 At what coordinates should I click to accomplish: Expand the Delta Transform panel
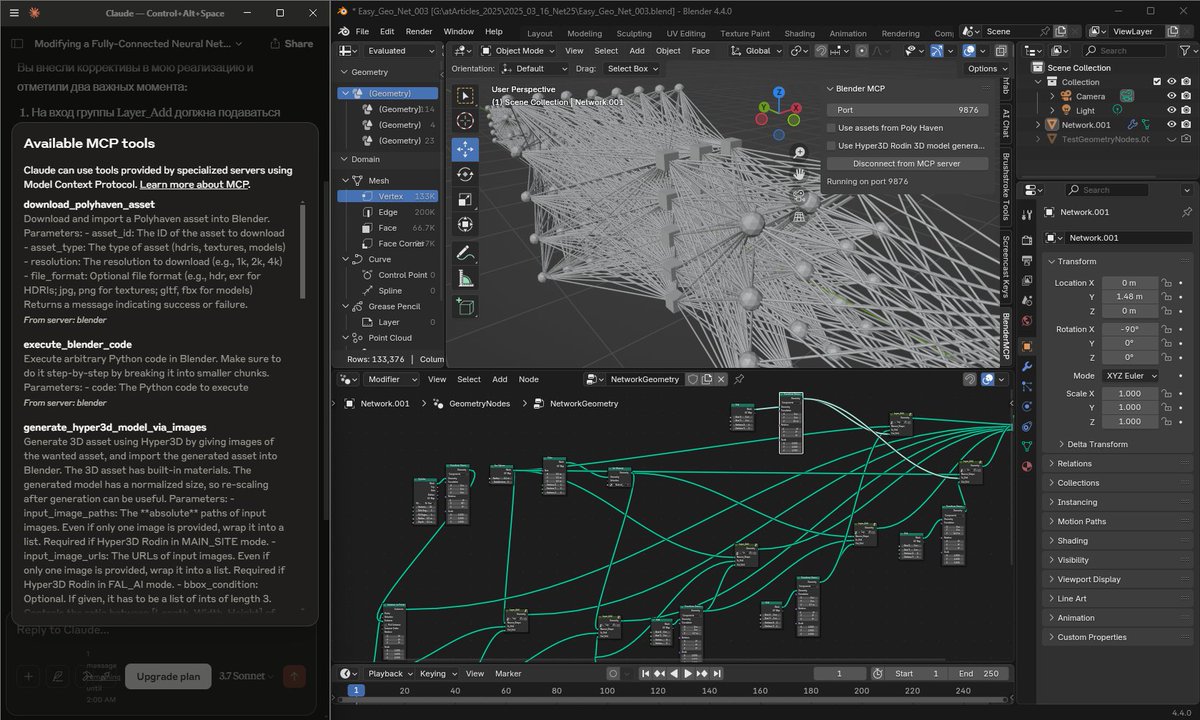point(1098,444)
